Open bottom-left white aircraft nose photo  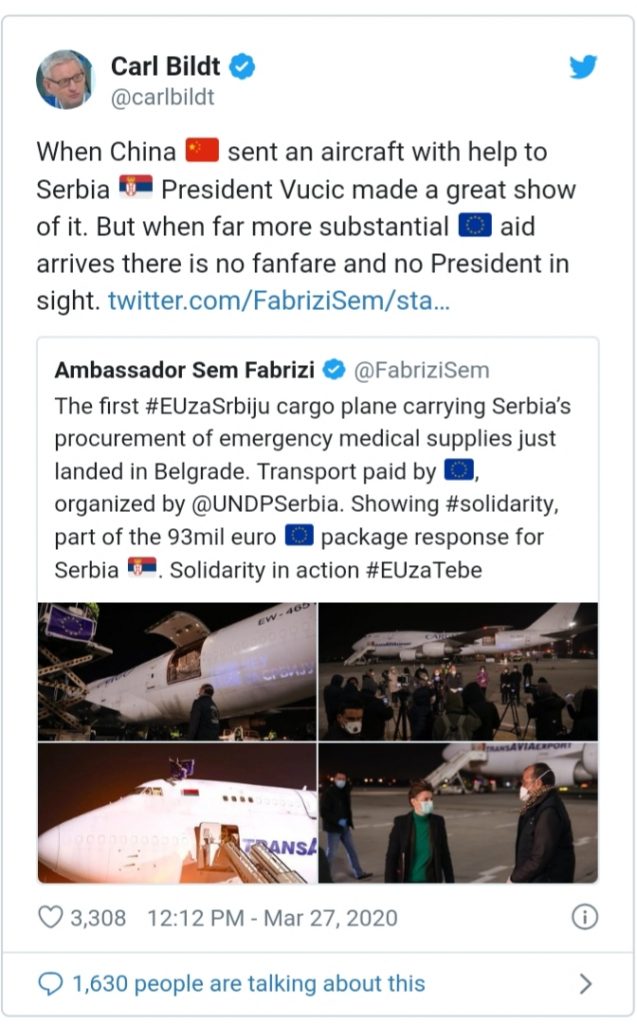point(177,813)
